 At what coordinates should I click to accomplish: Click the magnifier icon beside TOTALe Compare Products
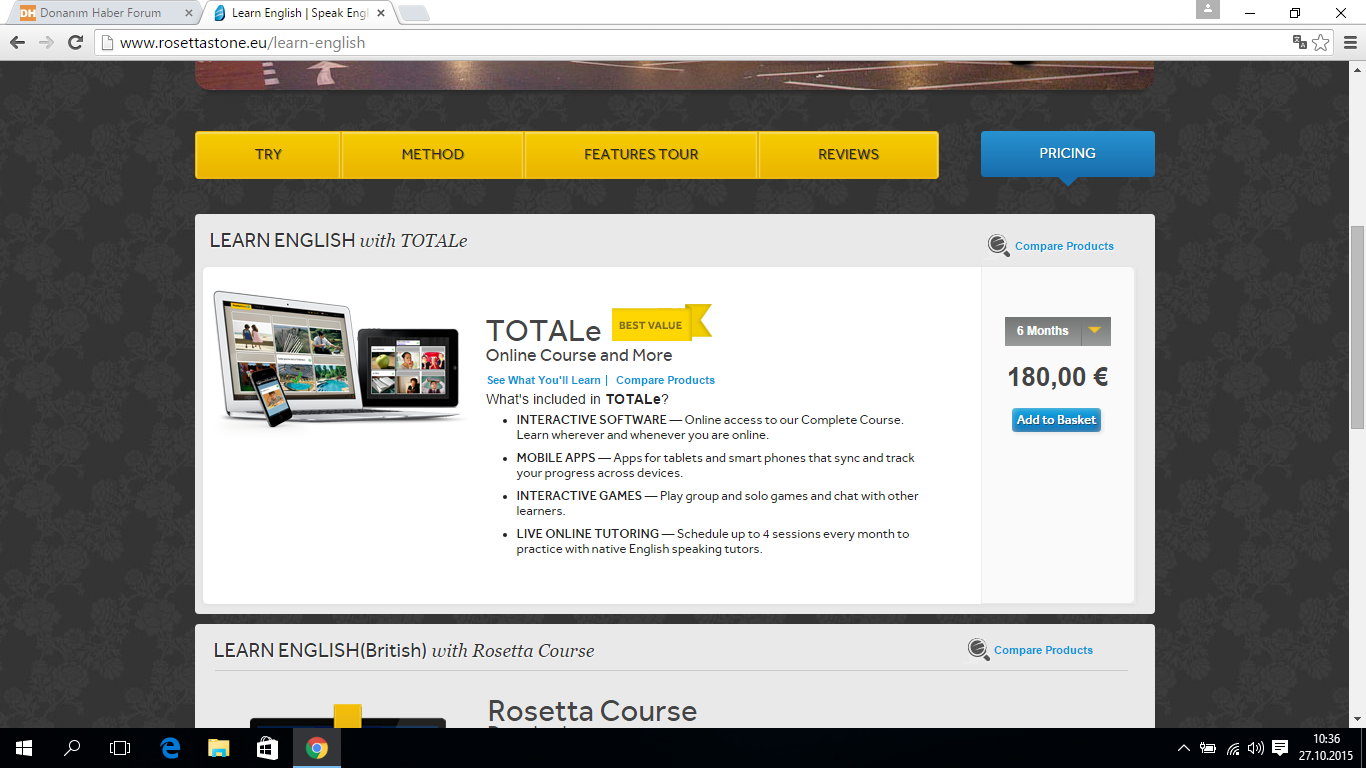[998, 245]
